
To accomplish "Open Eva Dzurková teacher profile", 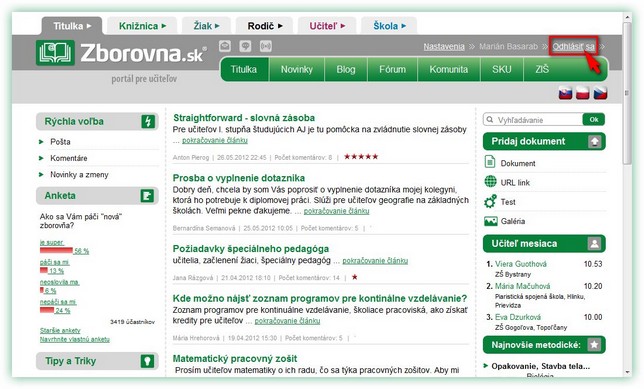I will click(518, 317).
